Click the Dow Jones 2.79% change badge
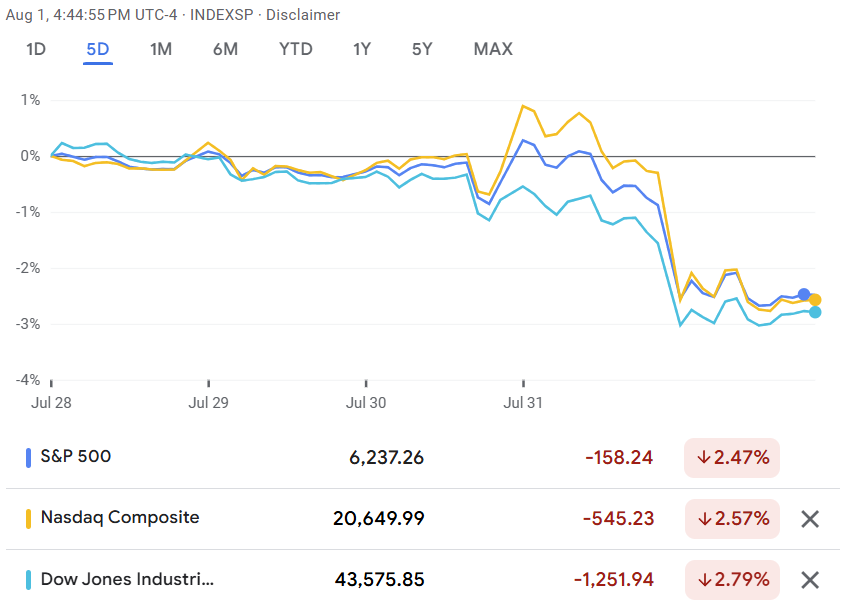Viewport: 855px width, 610px height. [732, 579]
